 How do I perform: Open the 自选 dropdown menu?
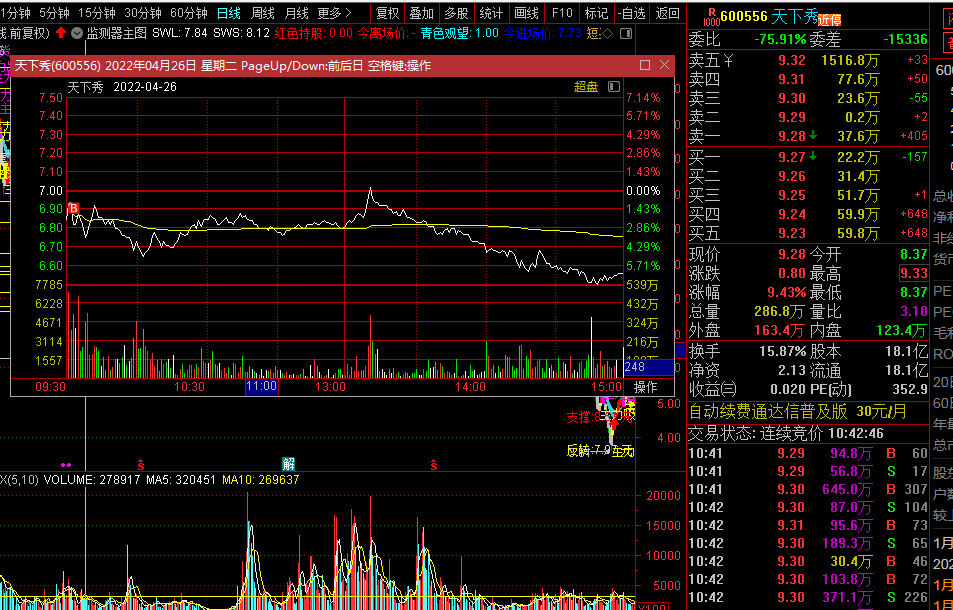coord(631,13)
